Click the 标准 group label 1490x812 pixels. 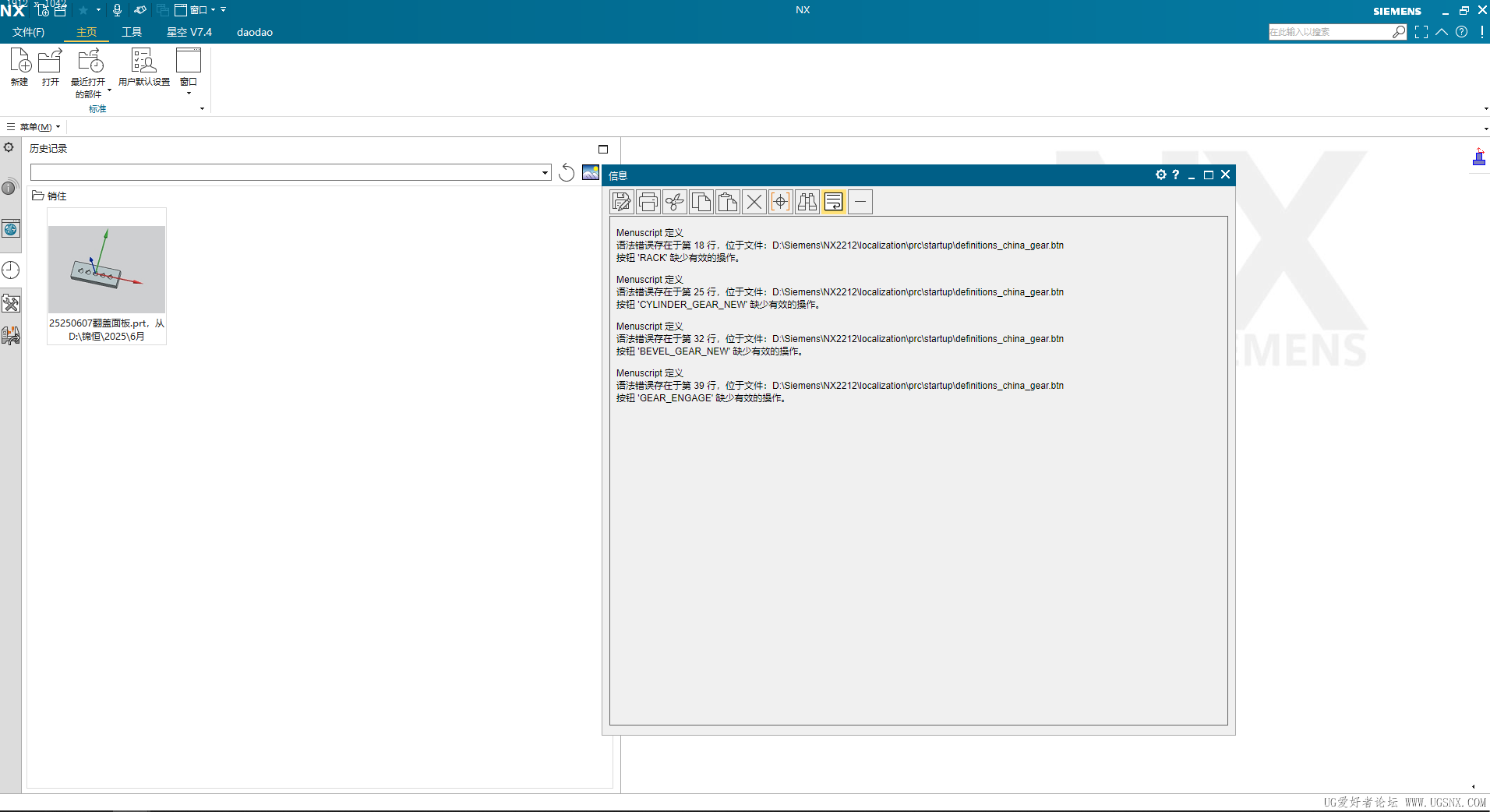97,109
